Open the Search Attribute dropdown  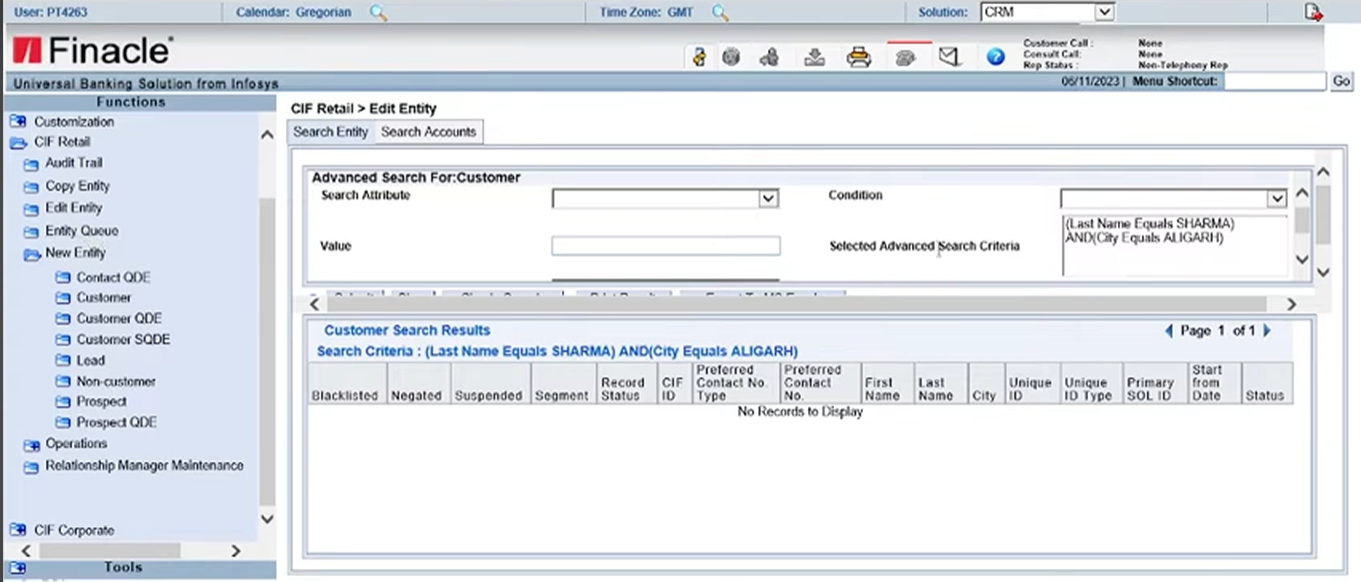point(767,199)
